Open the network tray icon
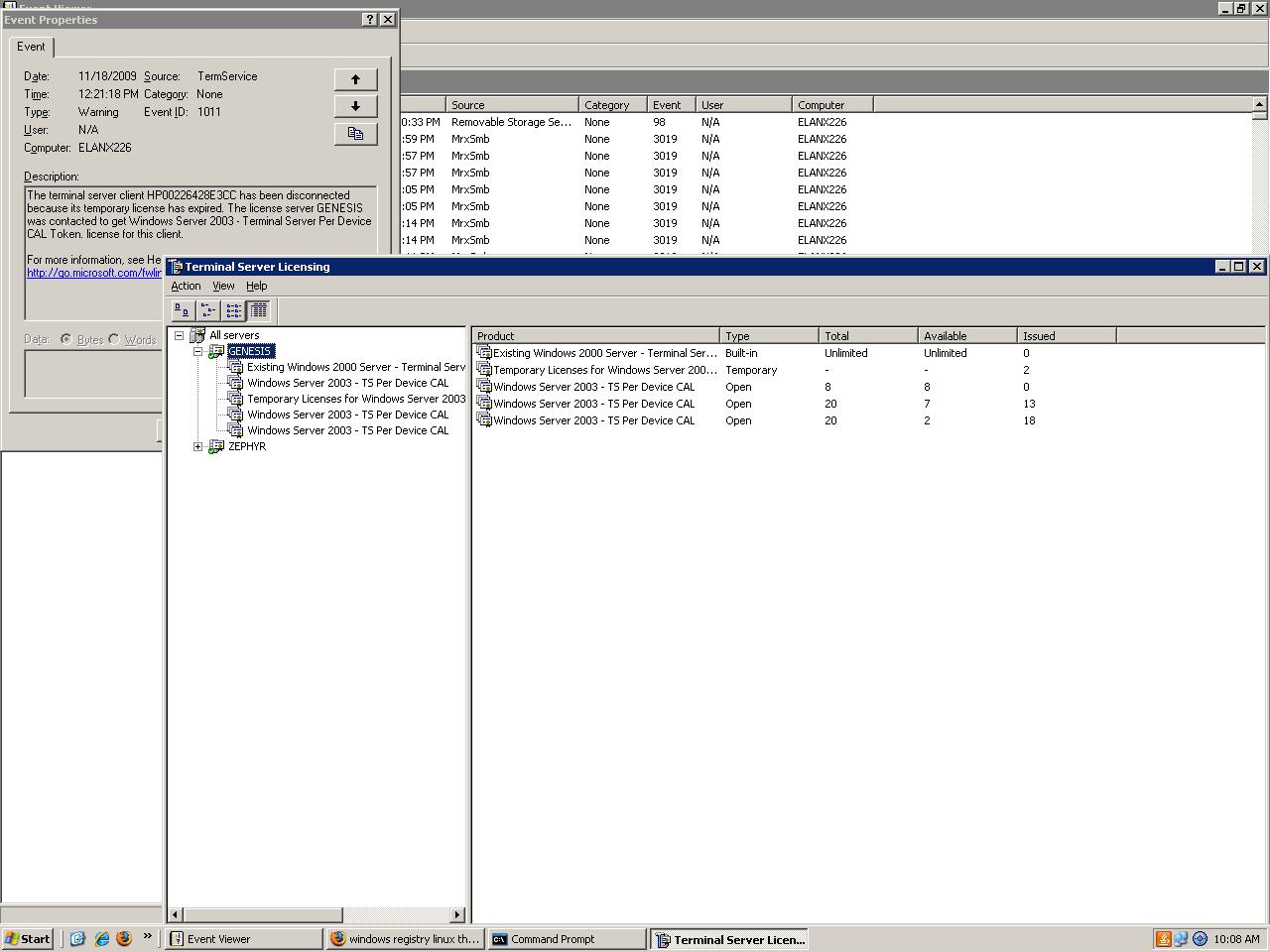1270x952 pixels. (x=1181, y=938)
